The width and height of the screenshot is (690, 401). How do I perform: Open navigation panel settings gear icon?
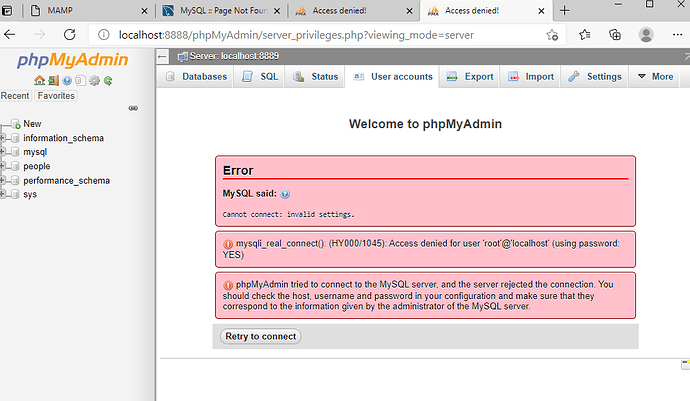coord(94,81)
